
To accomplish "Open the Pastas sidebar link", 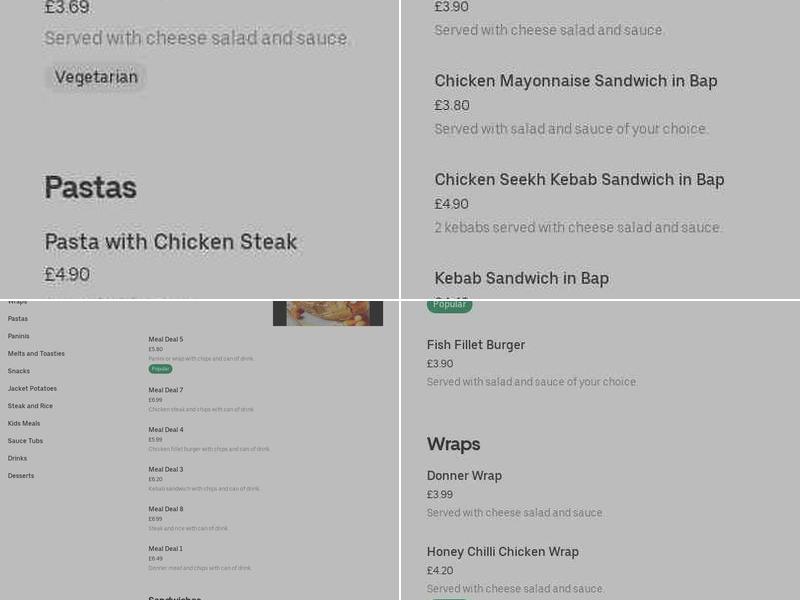I will point(17,318).
